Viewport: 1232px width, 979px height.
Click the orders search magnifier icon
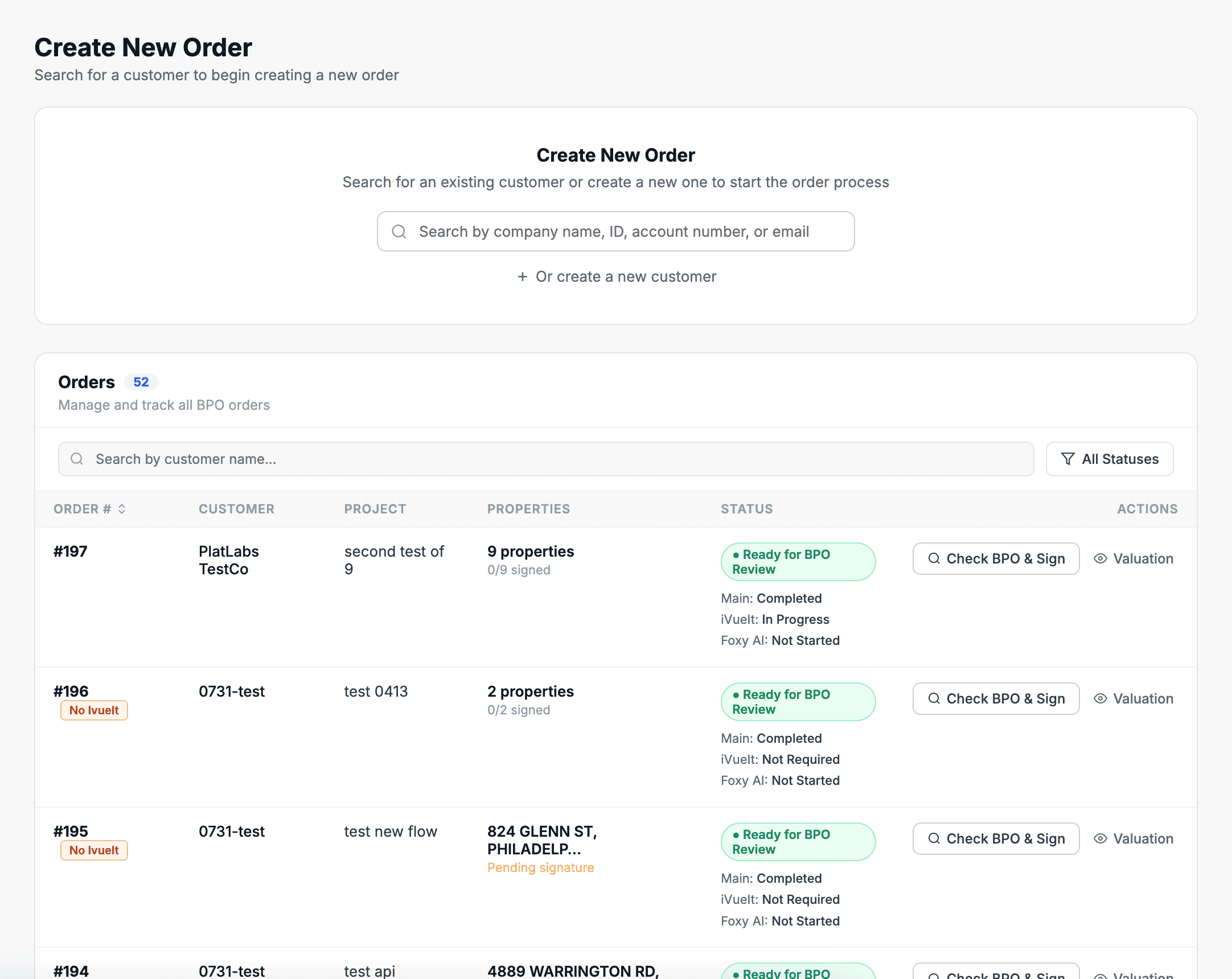coord(76,459)
